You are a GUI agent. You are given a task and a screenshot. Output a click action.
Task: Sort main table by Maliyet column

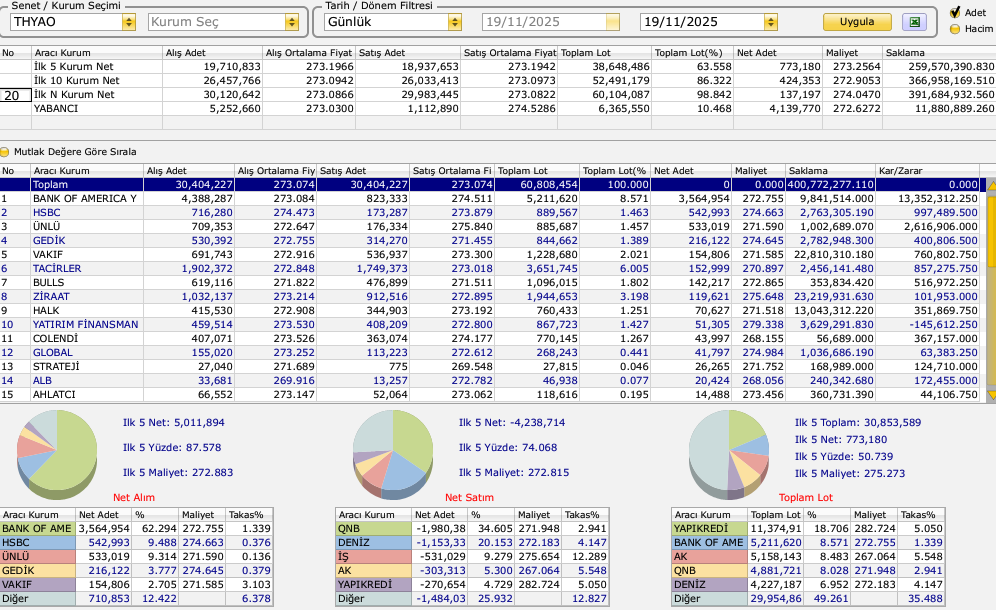[x=758, y=171]
